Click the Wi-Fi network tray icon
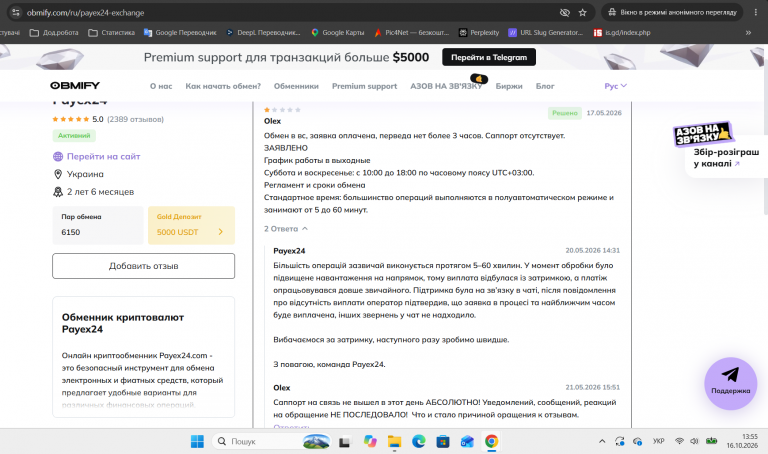Screen dimensions: 768x454 679,441
